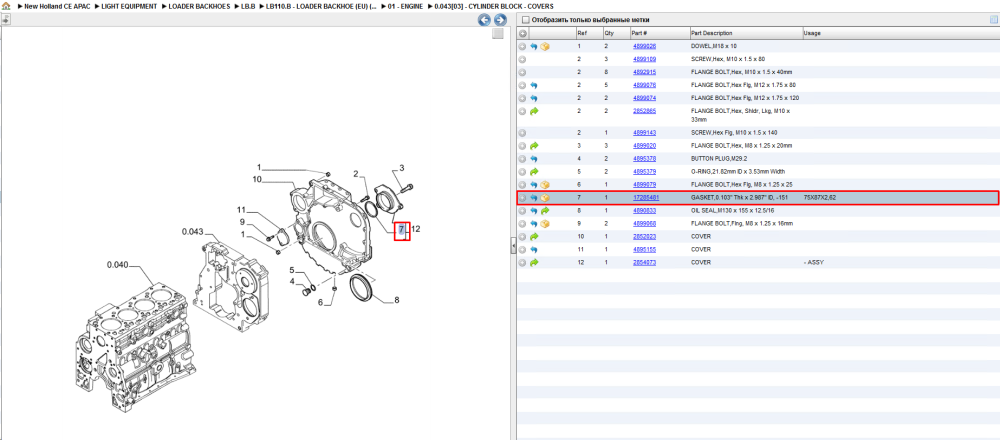Go to previous illustration with left arrow
The height and width of the screenshot is (440, 1000).
(485, 20)
